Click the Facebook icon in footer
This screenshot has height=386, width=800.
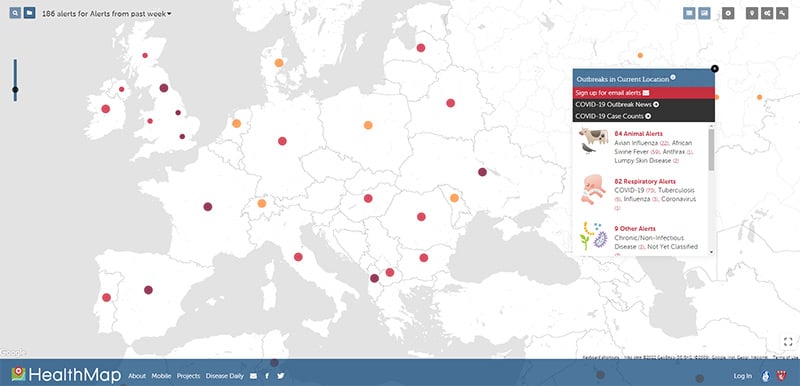click(x=267, y=376)
